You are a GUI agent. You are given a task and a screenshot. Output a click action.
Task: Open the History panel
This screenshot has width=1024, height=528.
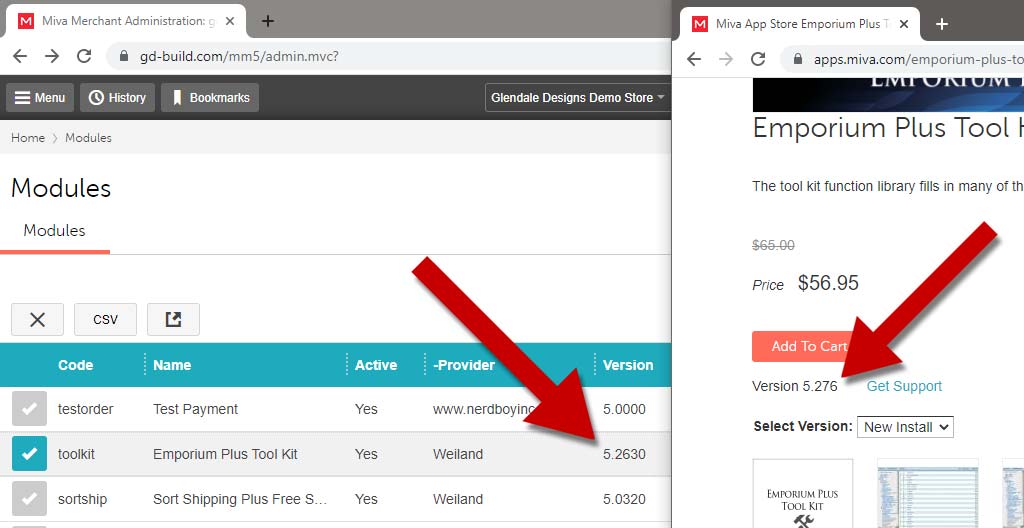pos(118,97)
